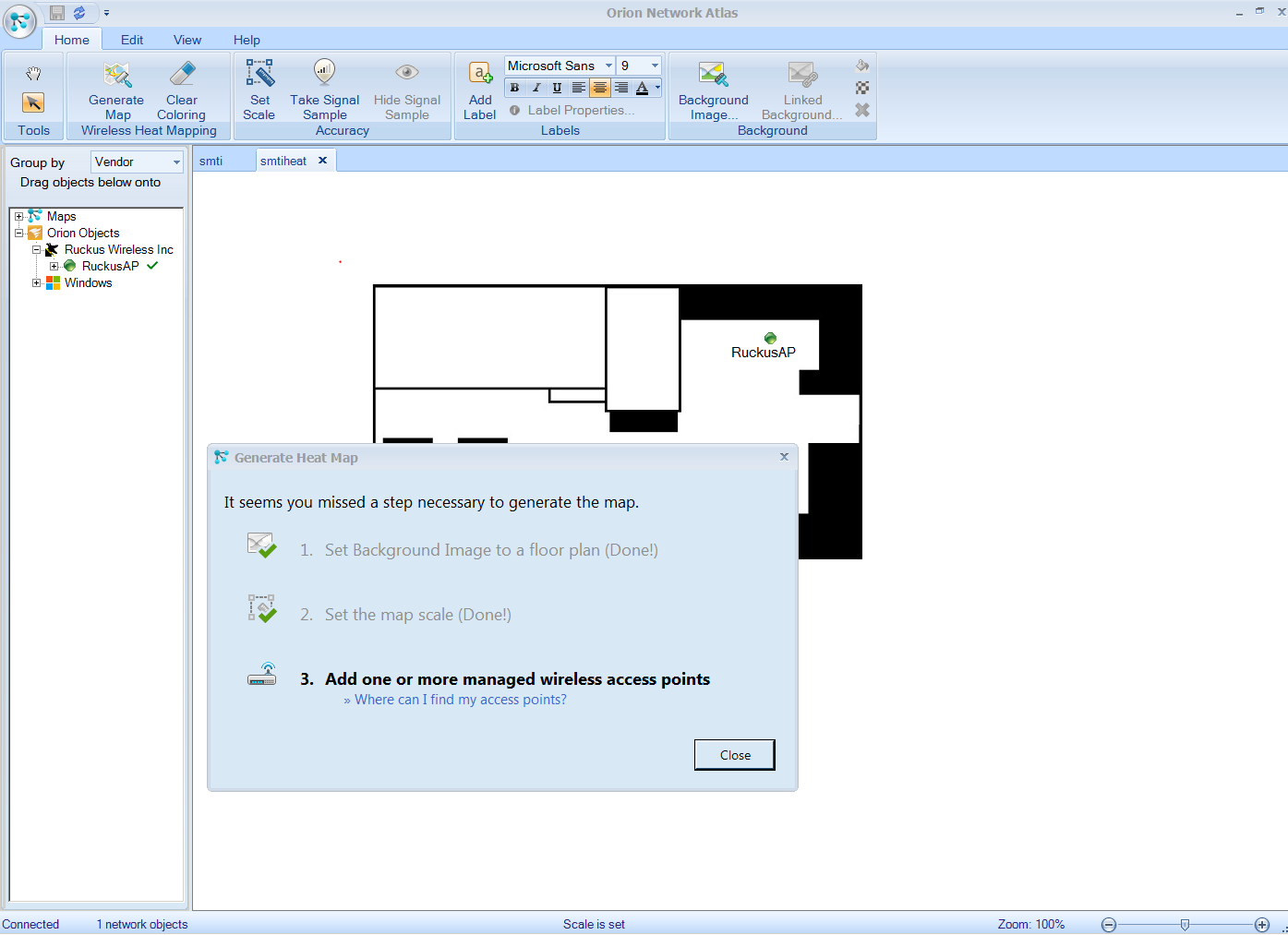Open the font color dropdown arrow
Screen dimensions: 1288x935
point(657,88)
